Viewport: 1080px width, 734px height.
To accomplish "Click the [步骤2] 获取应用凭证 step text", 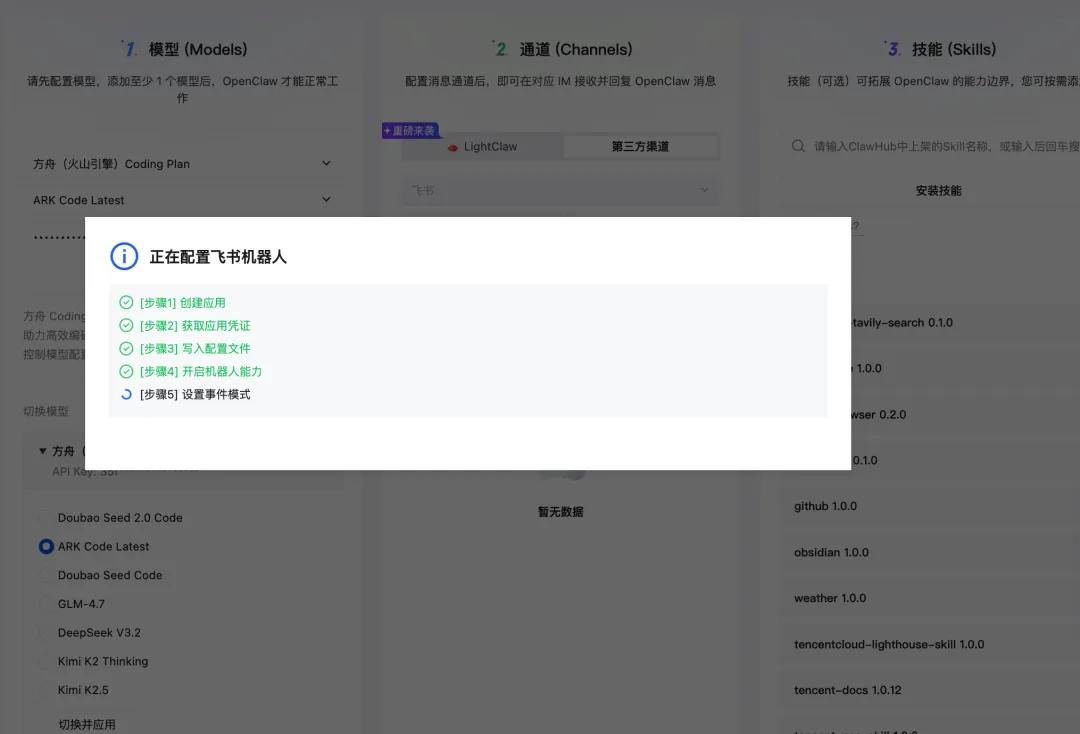I will pyautogui.click(x=195, y=326).
